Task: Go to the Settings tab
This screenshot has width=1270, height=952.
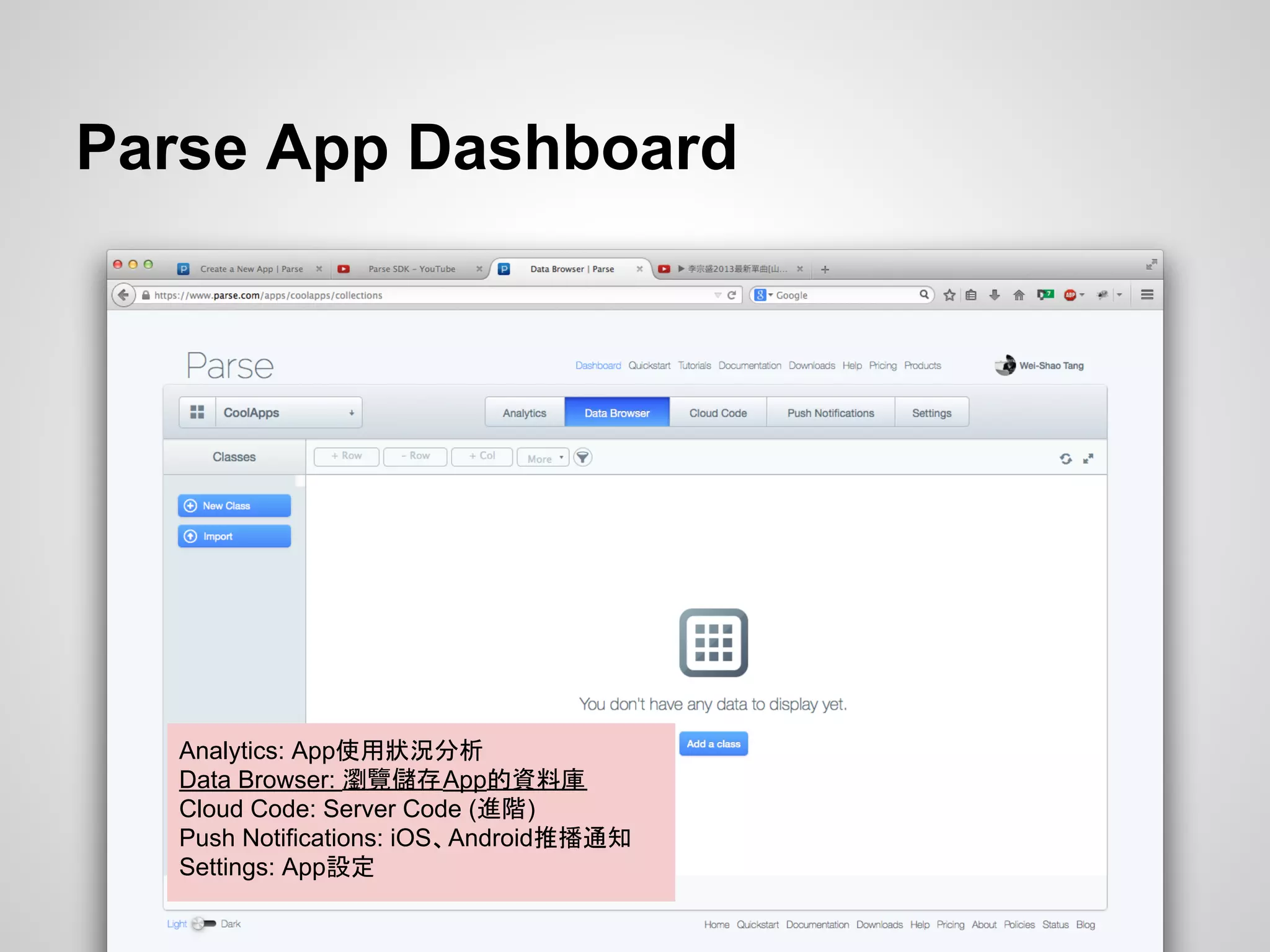Action: tap(931, 413)
